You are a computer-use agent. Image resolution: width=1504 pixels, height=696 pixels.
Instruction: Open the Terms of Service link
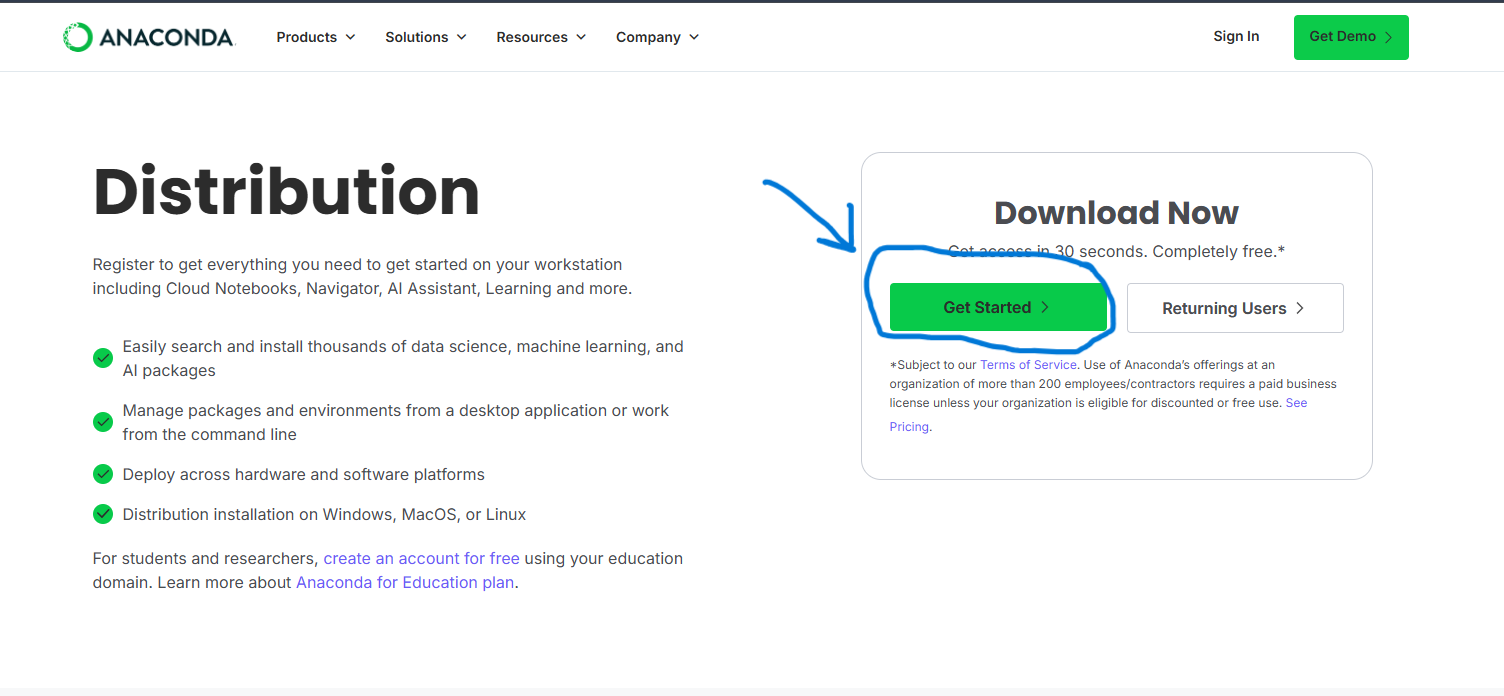(1028, 364)
